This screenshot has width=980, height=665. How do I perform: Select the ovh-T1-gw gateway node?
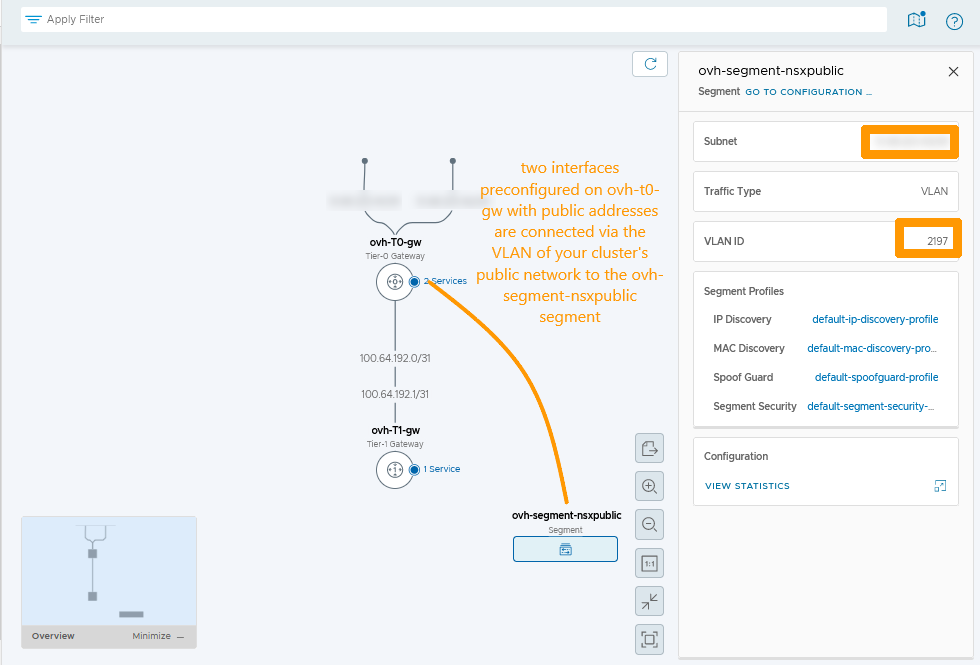(394, 469)
